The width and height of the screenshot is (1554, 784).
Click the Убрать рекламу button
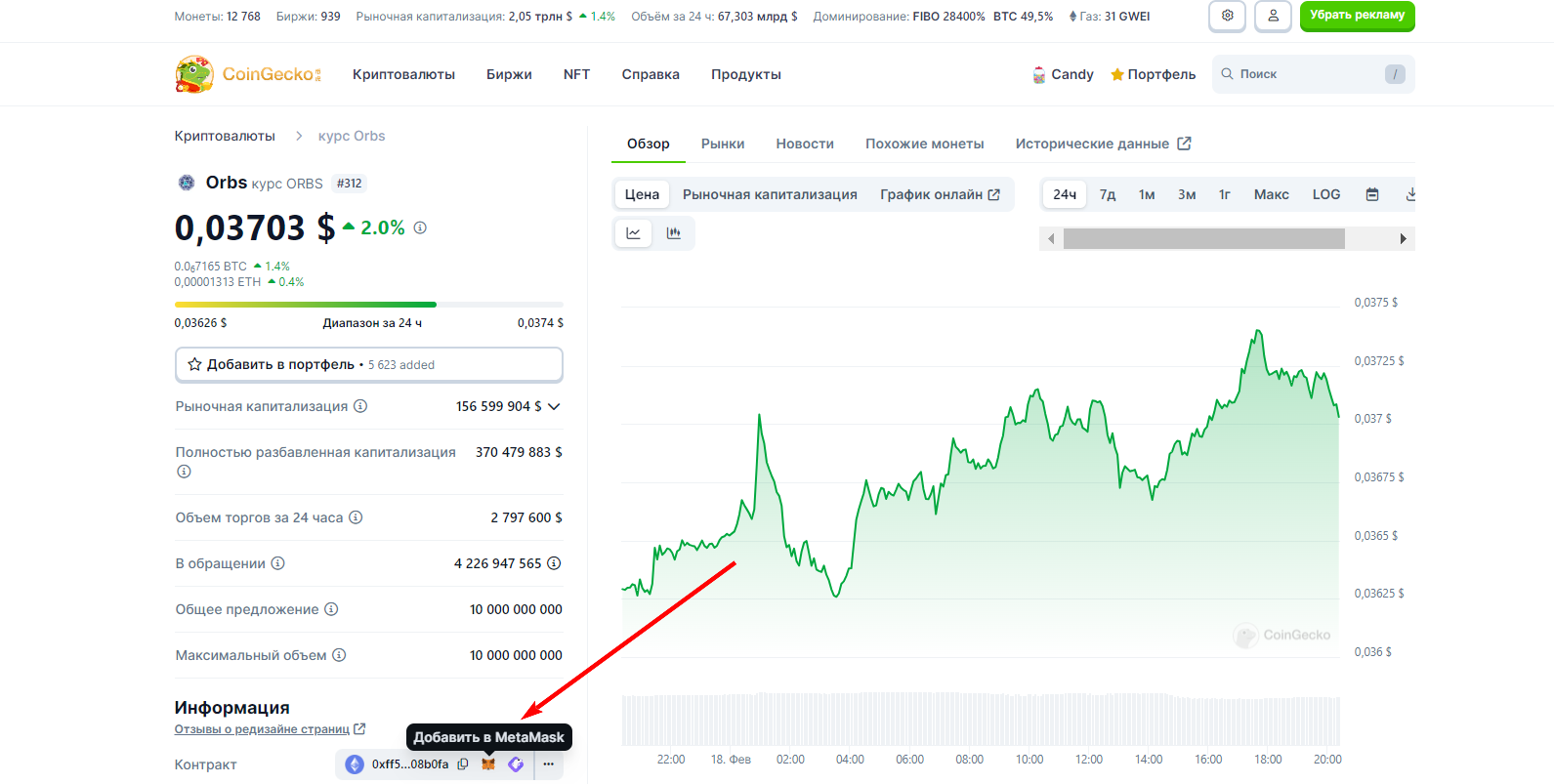[1358, 16]
